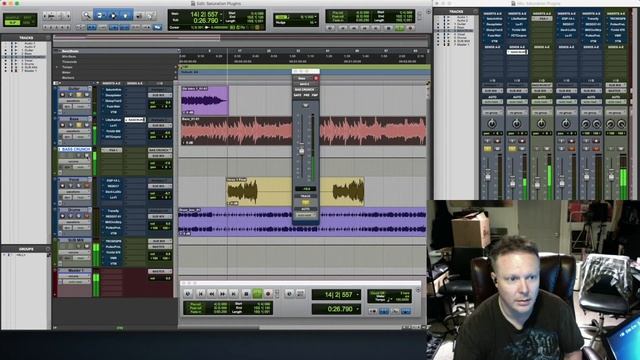Viewport: 640px width, 360px height.
Task: Click Stop in the floating Transport window
Action: 246,293
